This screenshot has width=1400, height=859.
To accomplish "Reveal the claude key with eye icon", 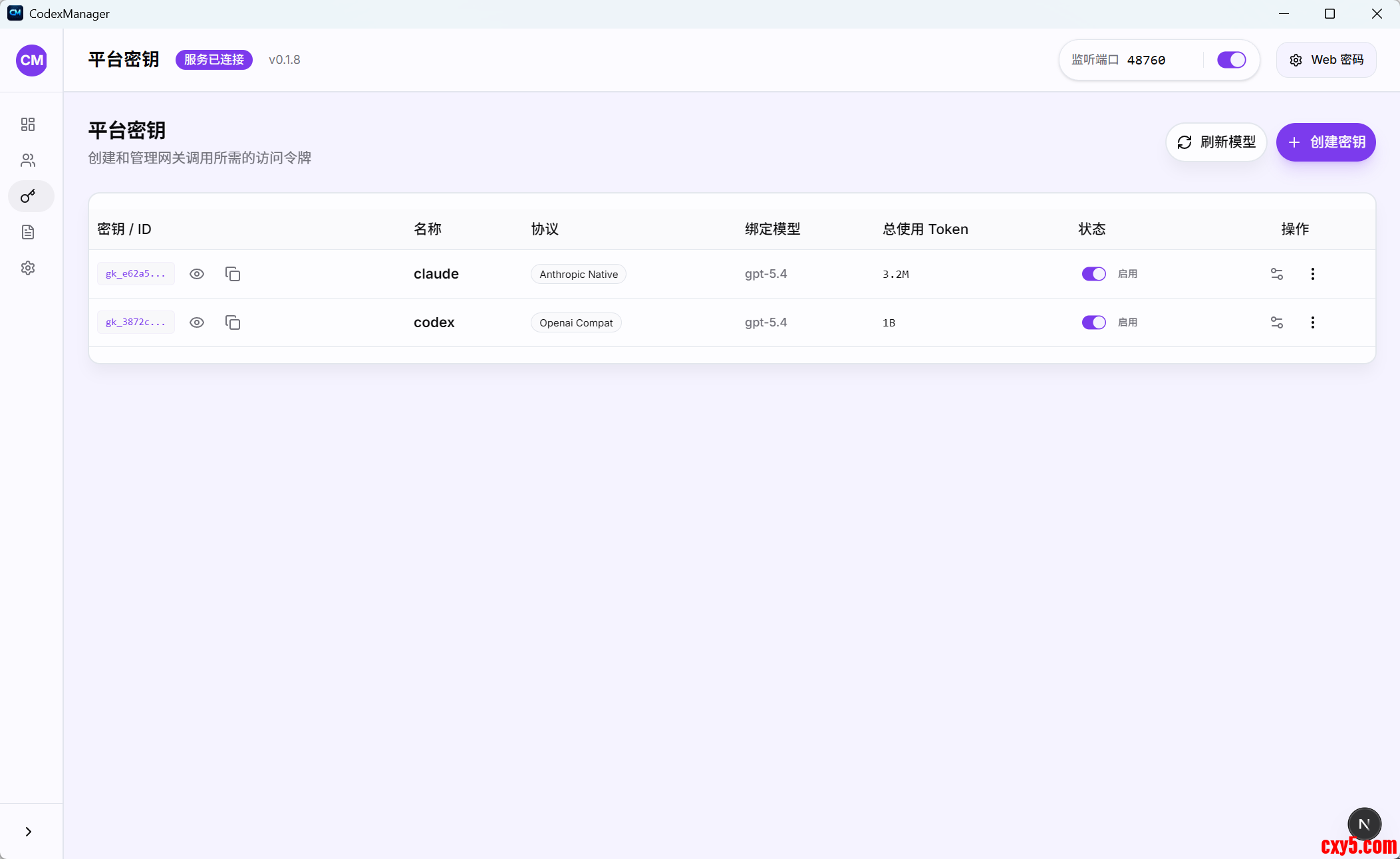I will point(197,274).
